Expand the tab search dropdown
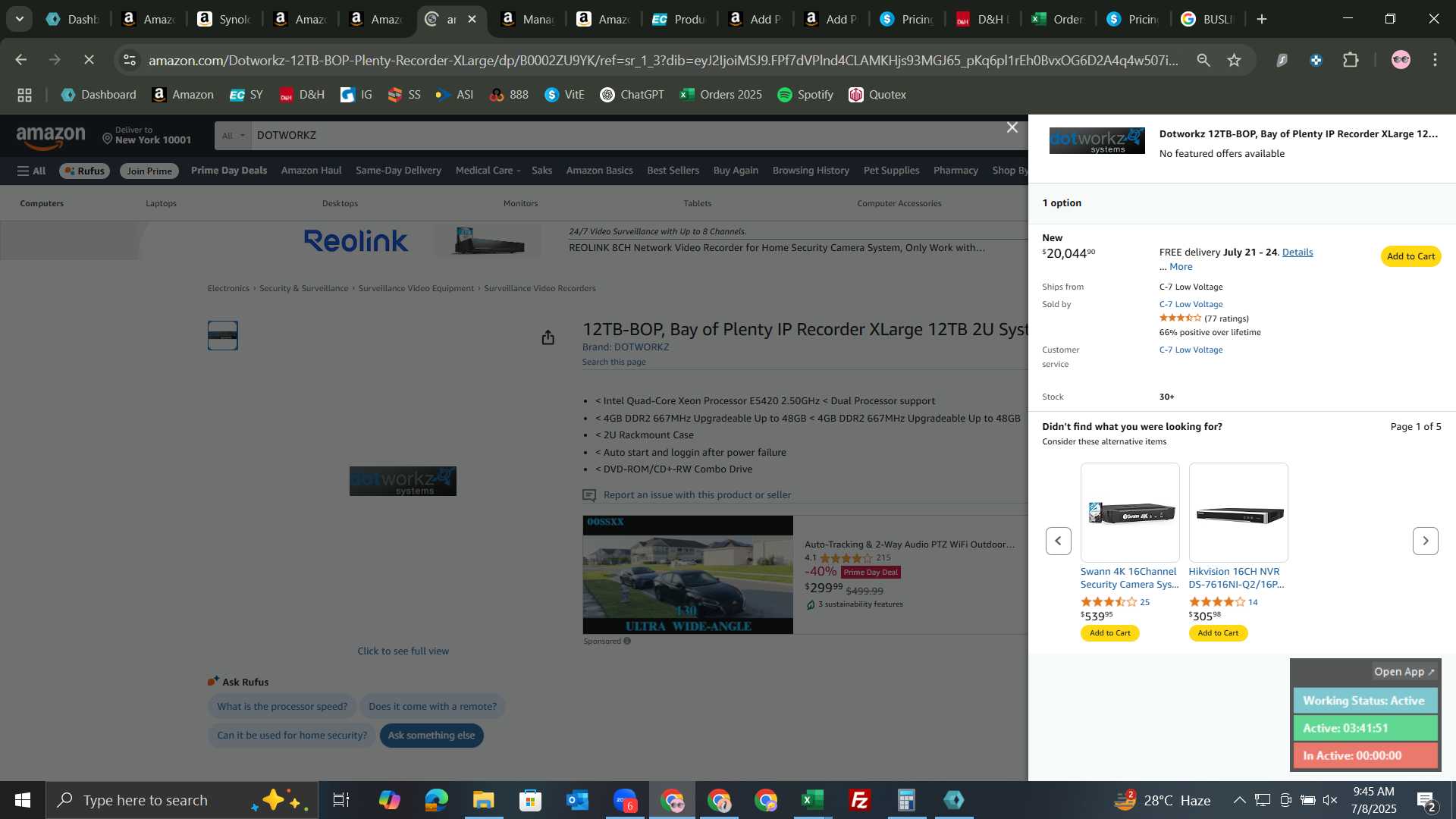The image size is (1456, 819). 19,19
